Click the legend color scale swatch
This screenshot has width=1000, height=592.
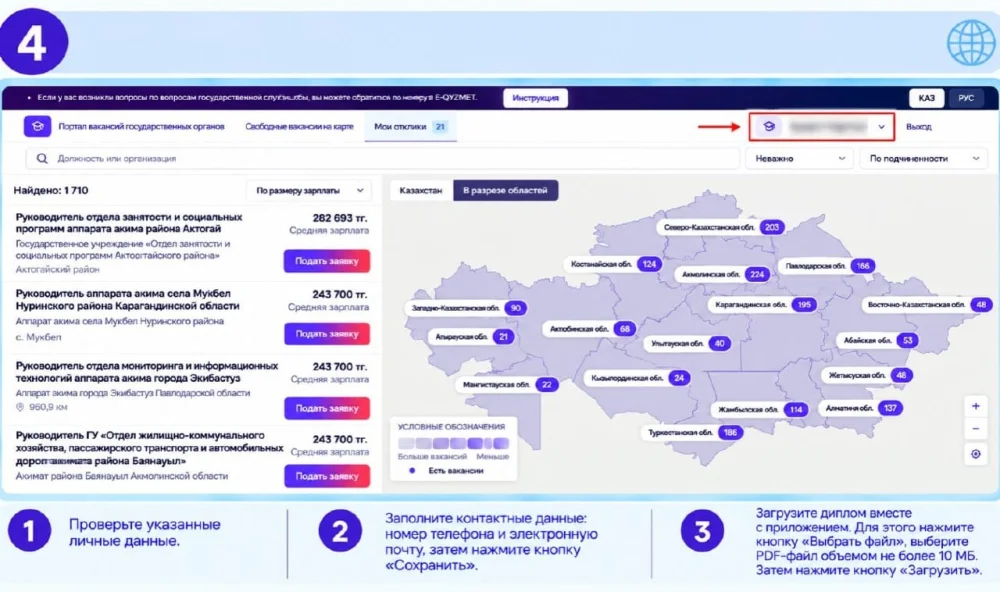tap(453, 443)
